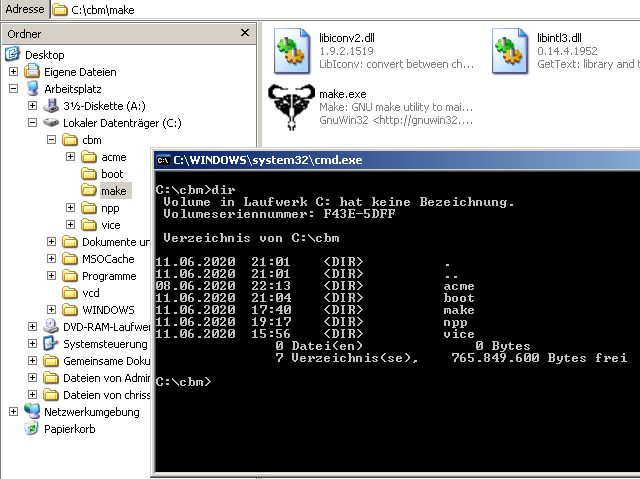
Task: Expand the WINDOWS folder node
Action: 51,310
